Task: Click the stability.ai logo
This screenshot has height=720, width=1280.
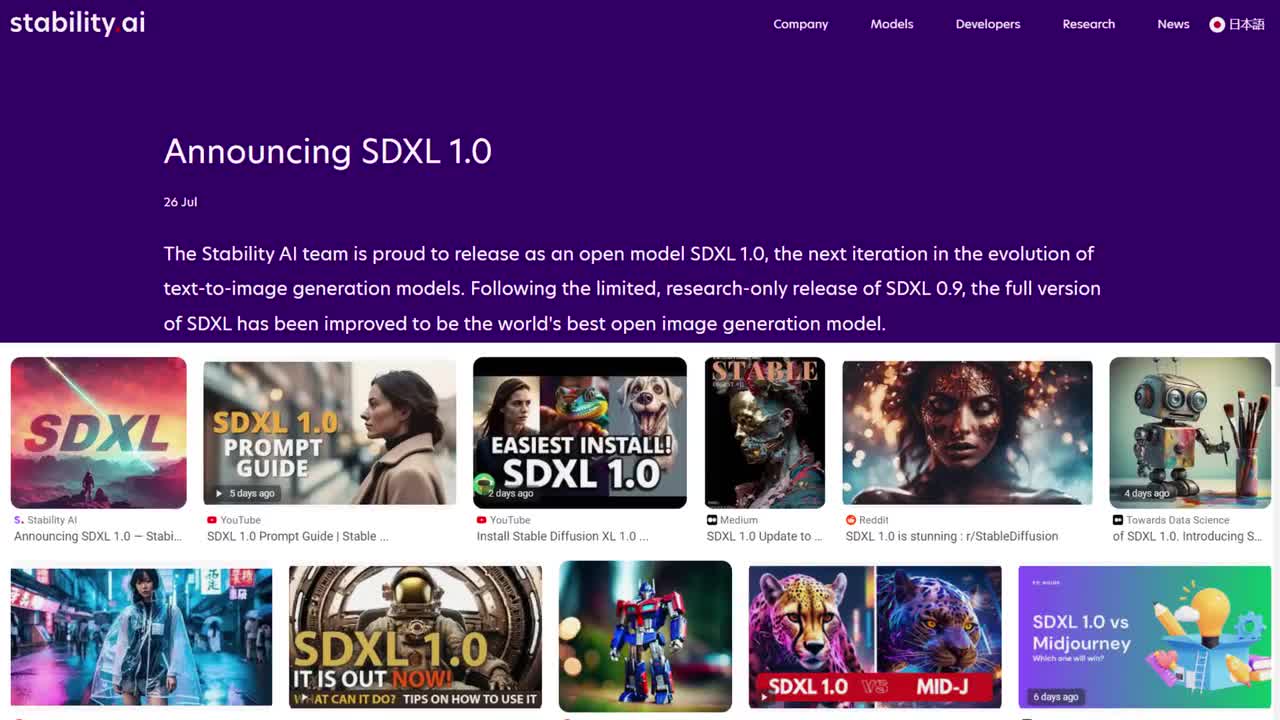Action: [77, 23]
